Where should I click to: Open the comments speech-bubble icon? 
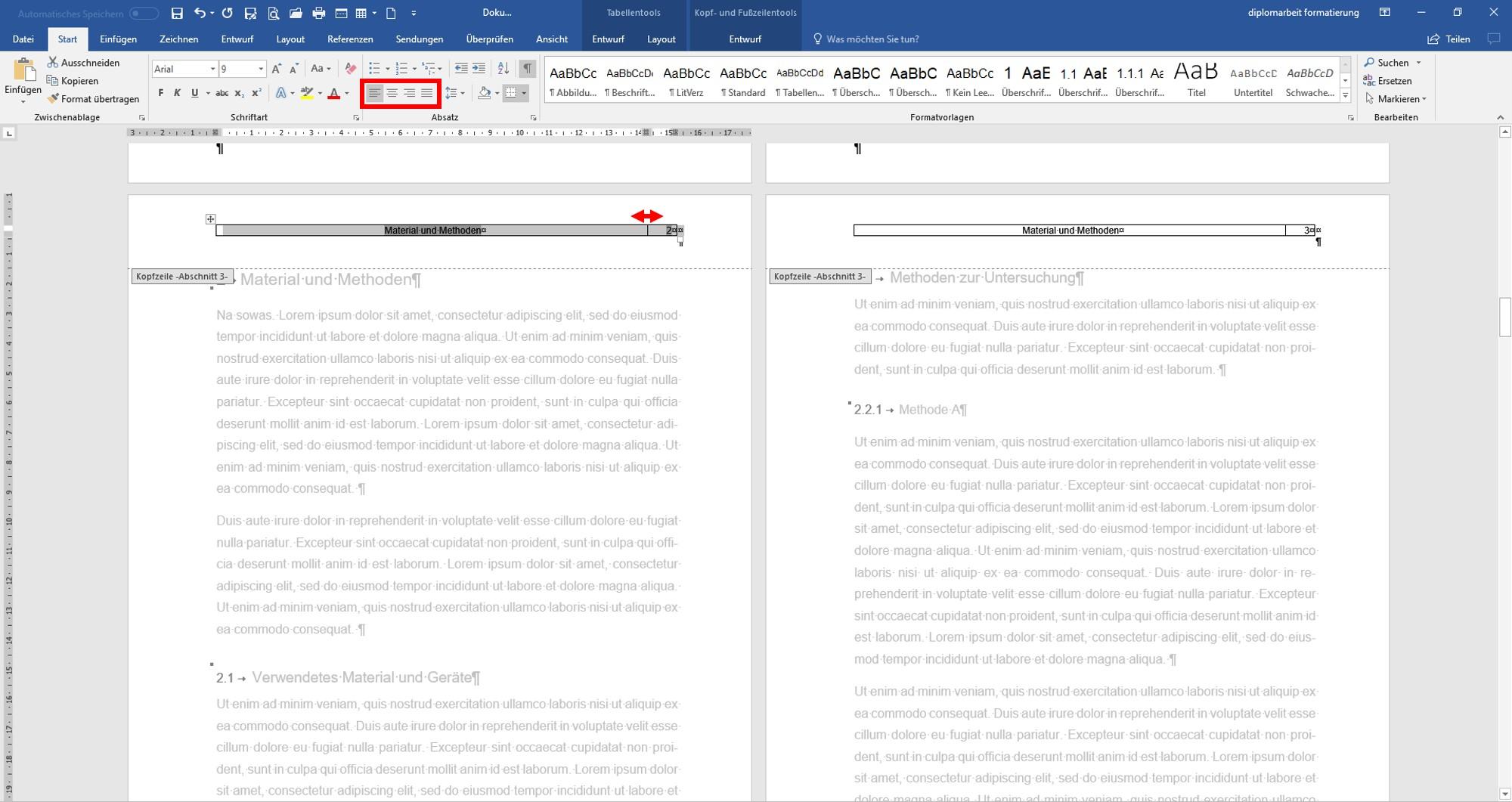coord(1494,39)
